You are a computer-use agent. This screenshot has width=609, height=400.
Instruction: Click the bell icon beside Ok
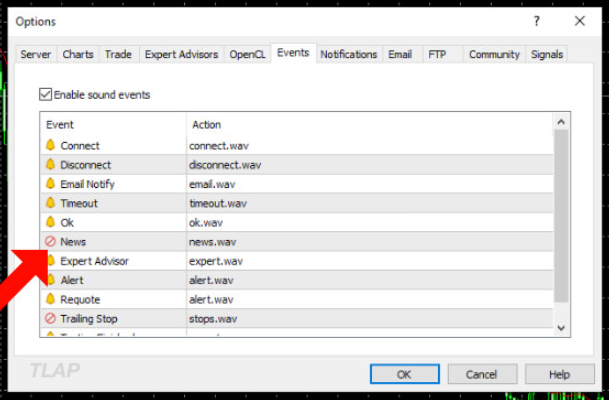pyautogui.click(x=50, y=222)
